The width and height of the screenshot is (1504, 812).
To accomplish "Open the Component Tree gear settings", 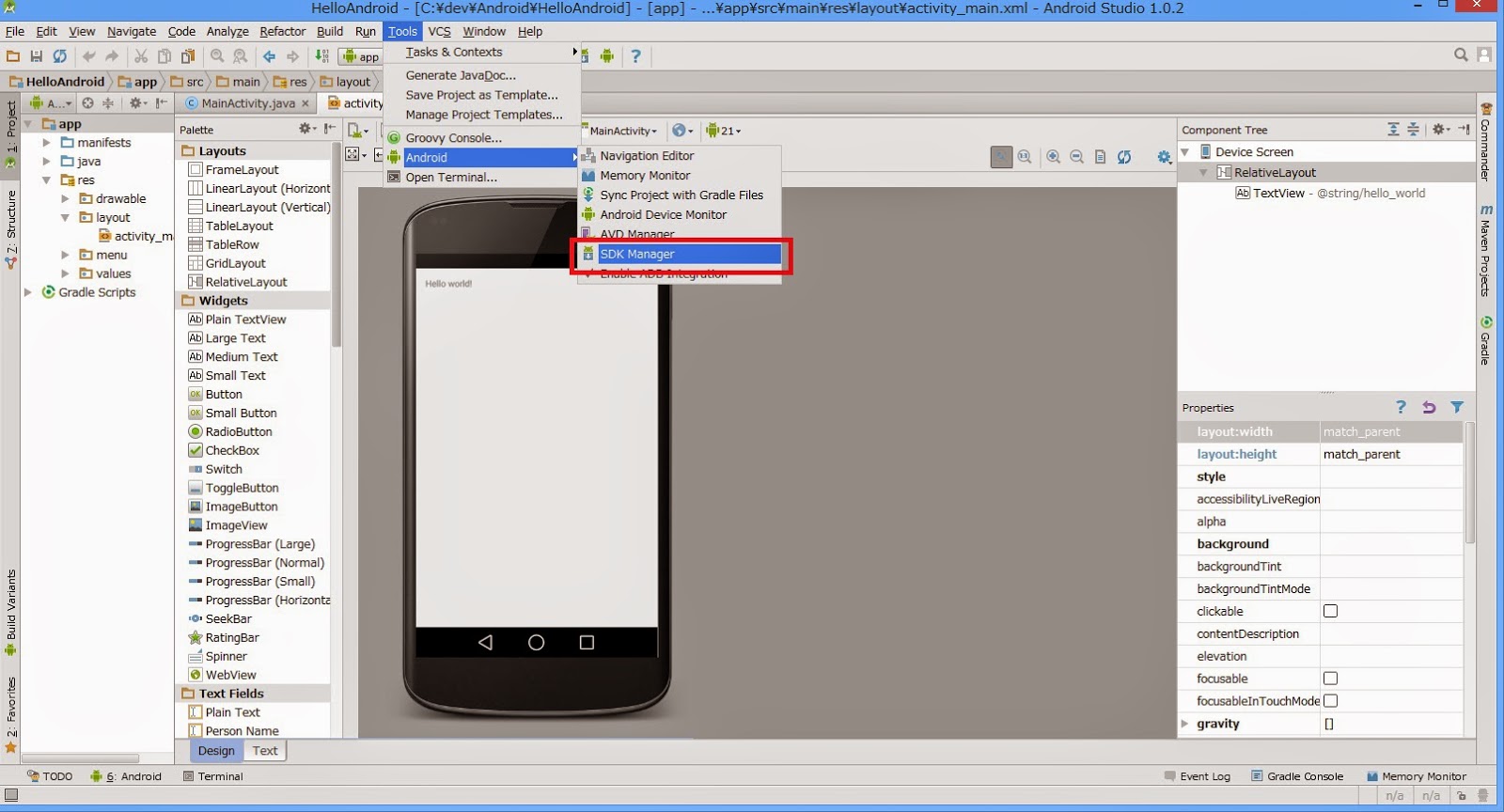I will coord(1440,130).
